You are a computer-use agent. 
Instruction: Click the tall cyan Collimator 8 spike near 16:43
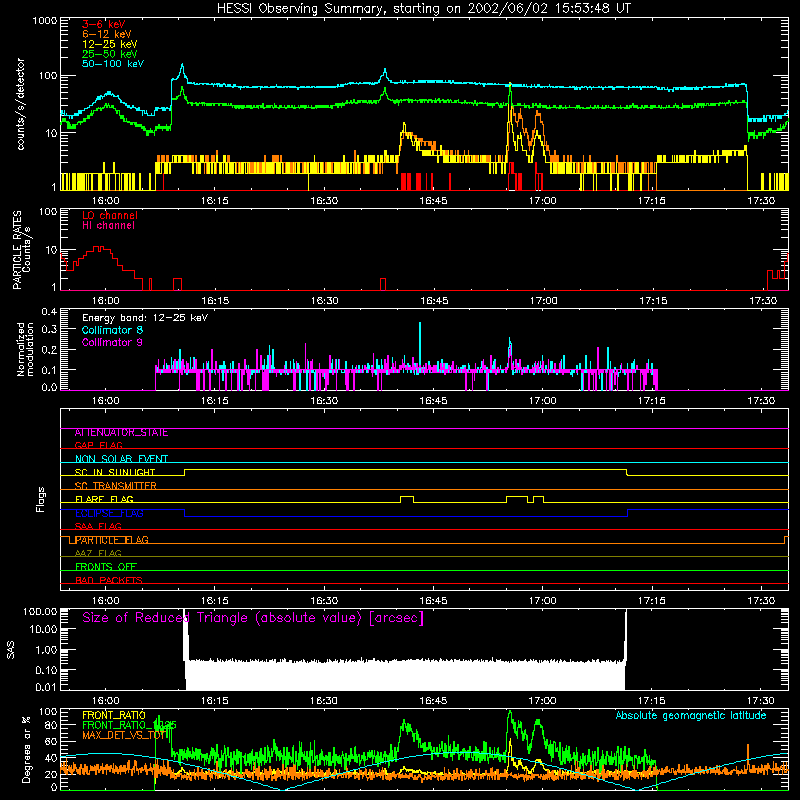click(x=420, y=347)
